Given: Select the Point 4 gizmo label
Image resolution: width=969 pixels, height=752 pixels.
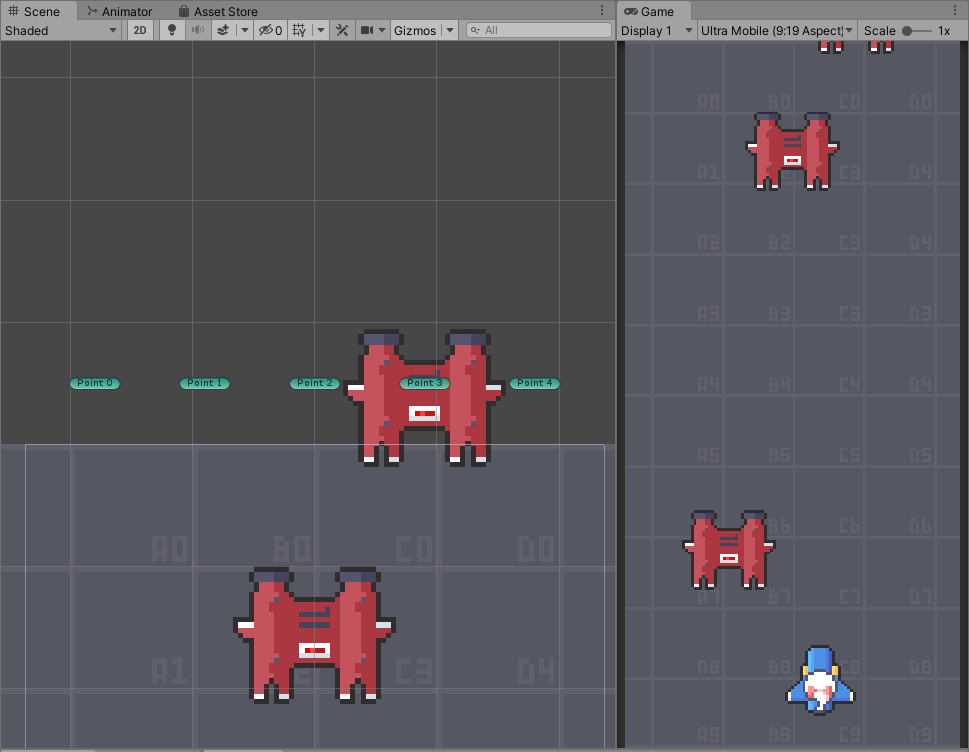Looking at the screenshot, I should pyautogui.click(x=535, y=383).
